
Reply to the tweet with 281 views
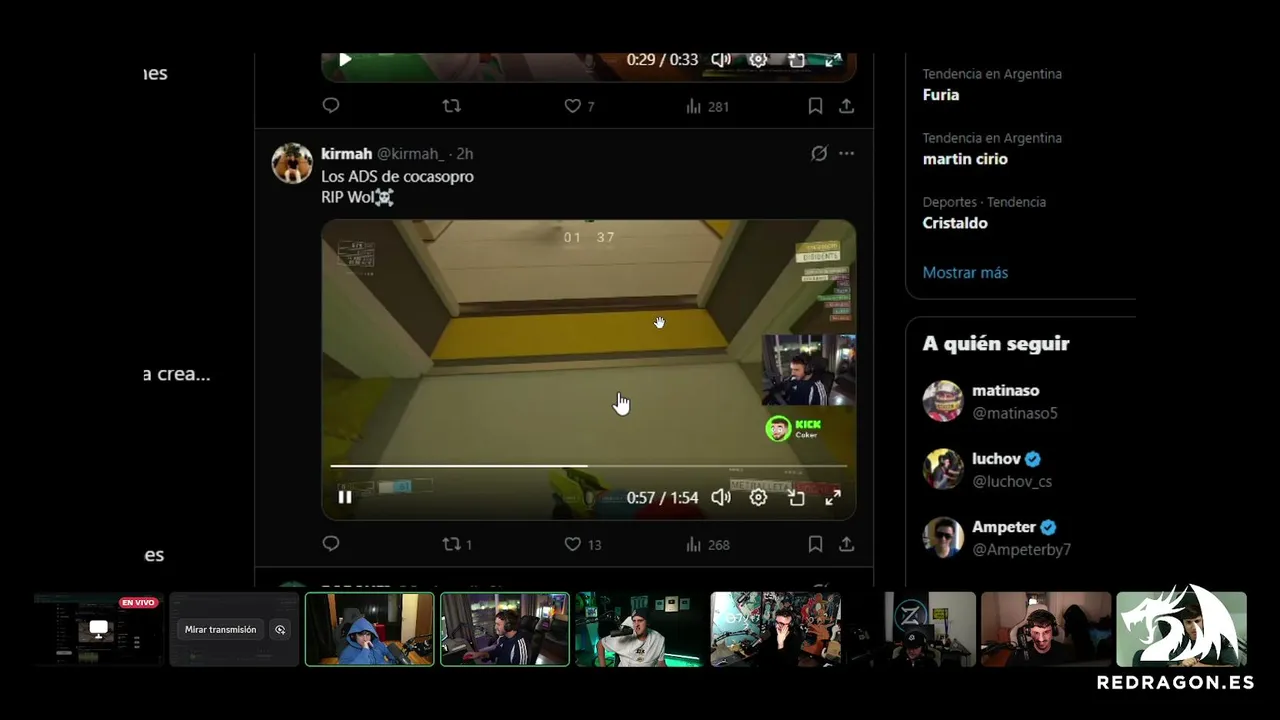pyautogui.click(x=331, y=106)
